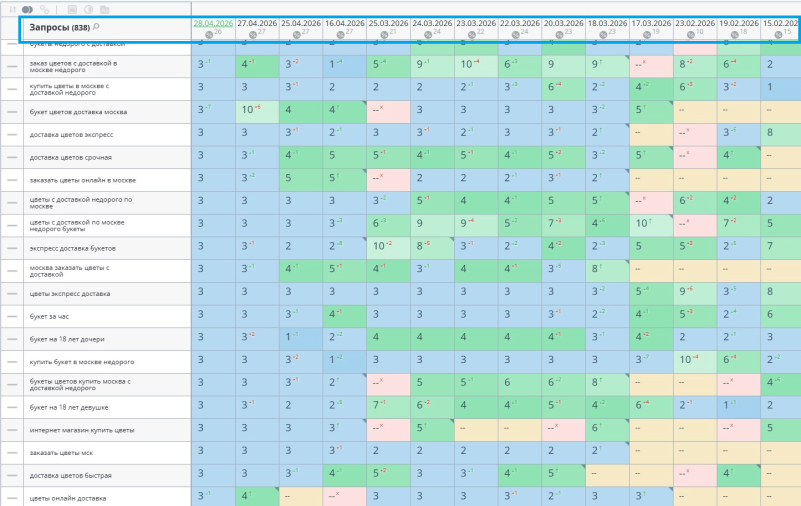Click 27.04.2026 cell '10' for 'букет цветов доставка москва'
801x506 pixels.
[257, 112]
